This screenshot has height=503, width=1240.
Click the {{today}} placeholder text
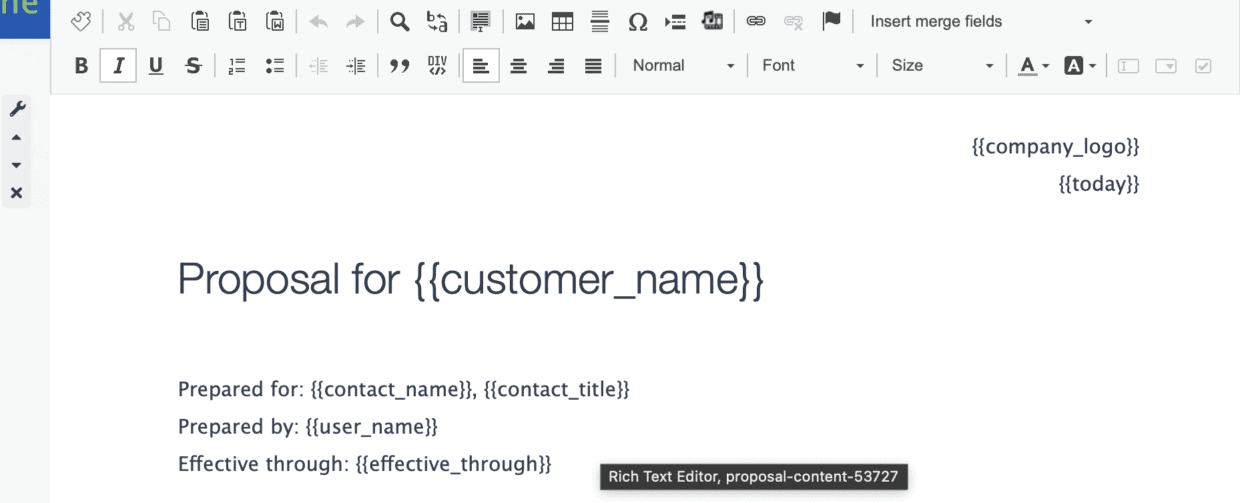[1099, 184]
